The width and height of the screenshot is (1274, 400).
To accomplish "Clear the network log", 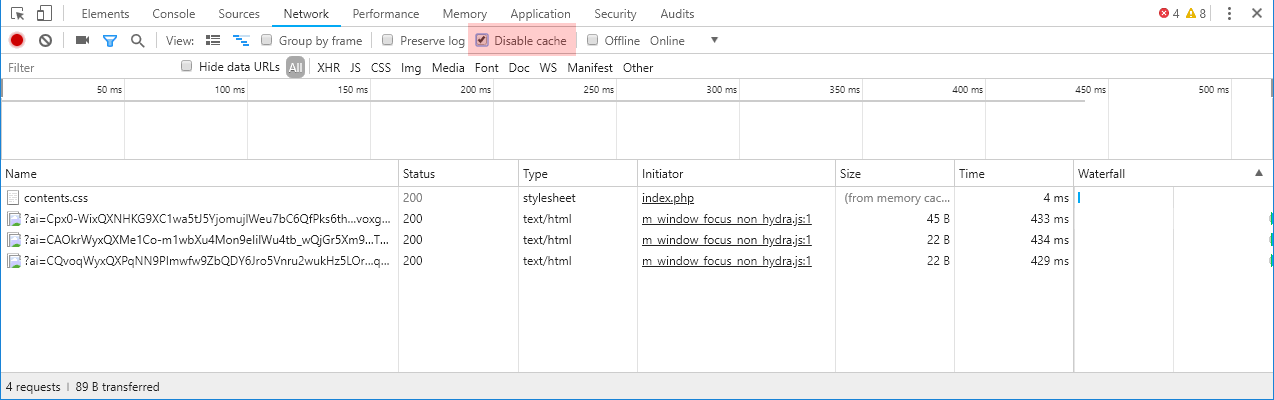I will 45,41.
